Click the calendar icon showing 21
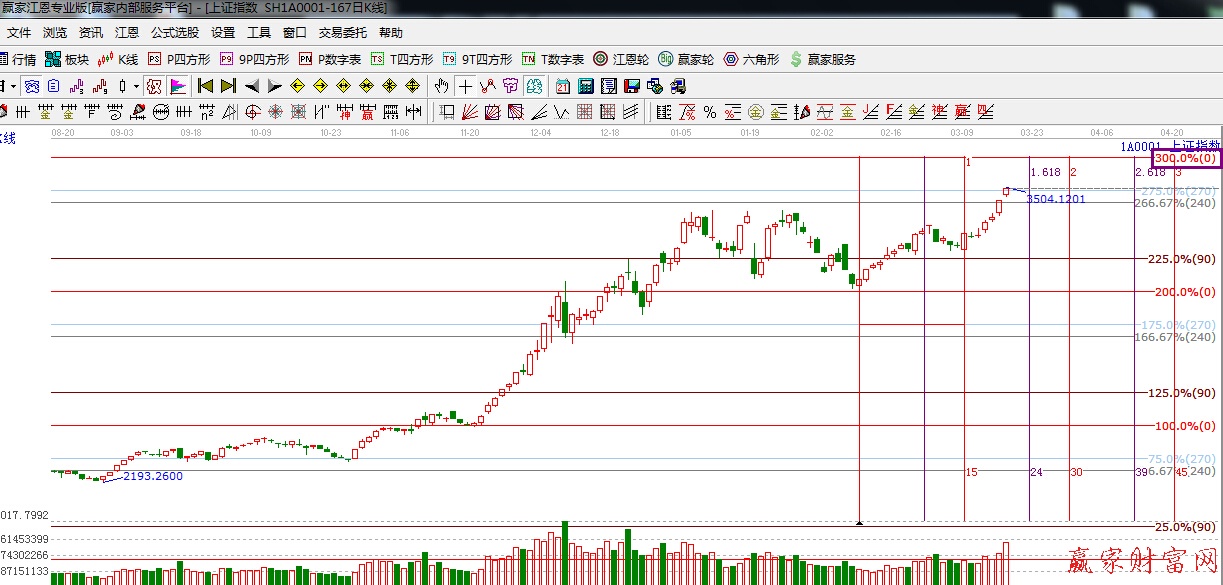Viewport: 1223px width, 585px height. pos(563,86)
